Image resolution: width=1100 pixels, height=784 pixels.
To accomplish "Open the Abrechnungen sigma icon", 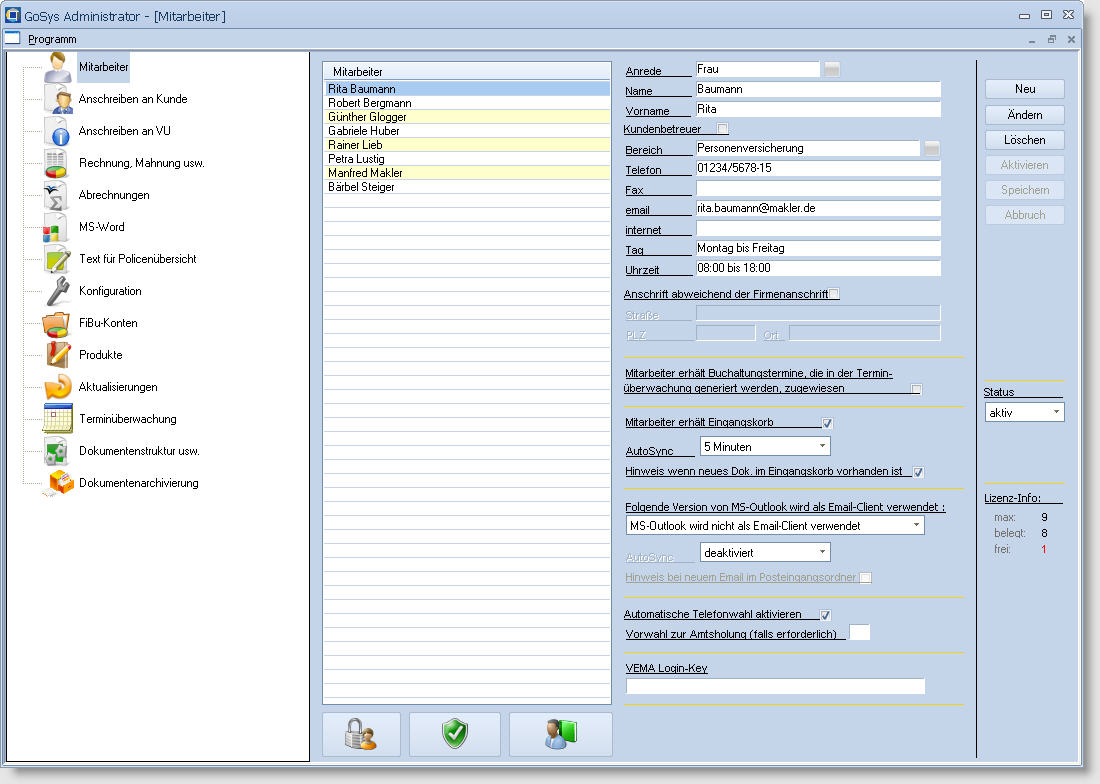I will (x=58, y=195).
